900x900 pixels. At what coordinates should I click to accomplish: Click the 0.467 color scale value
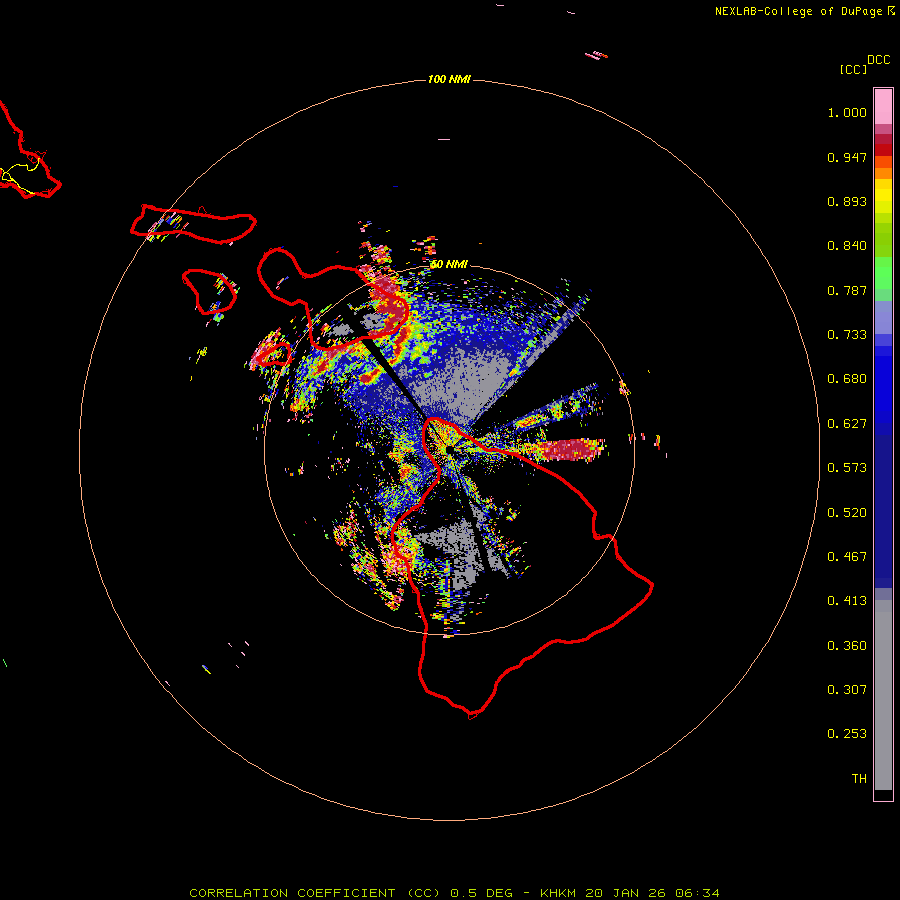[847, 557]
